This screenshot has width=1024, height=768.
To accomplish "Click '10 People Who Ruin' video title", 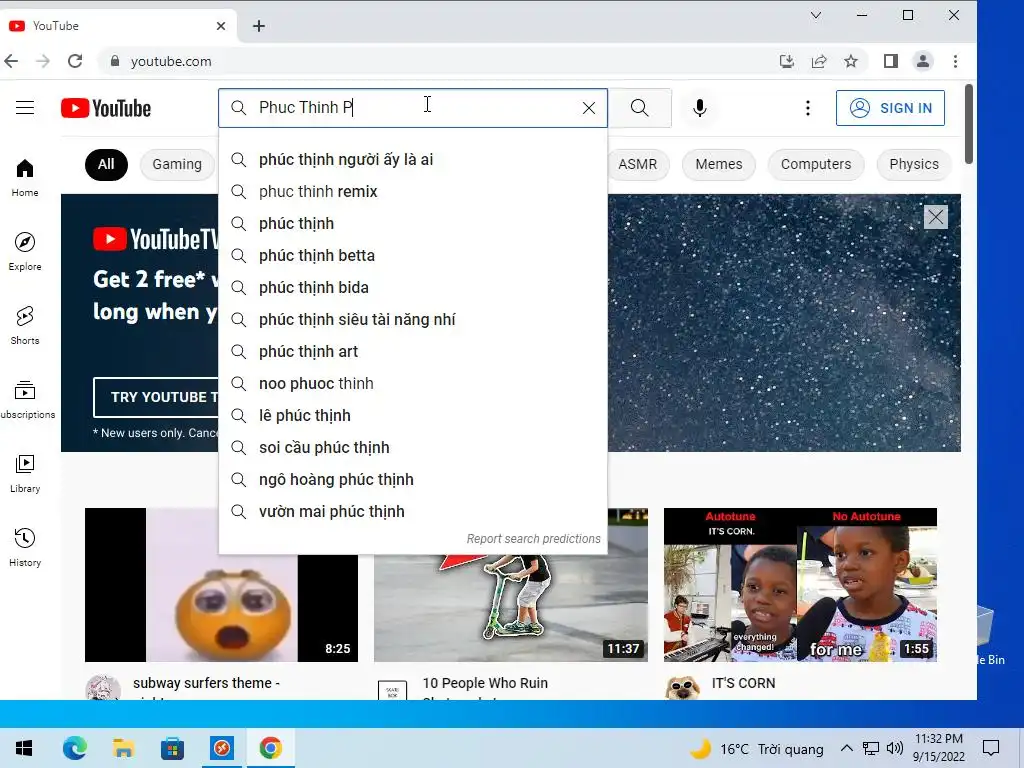I will point(485,683).
